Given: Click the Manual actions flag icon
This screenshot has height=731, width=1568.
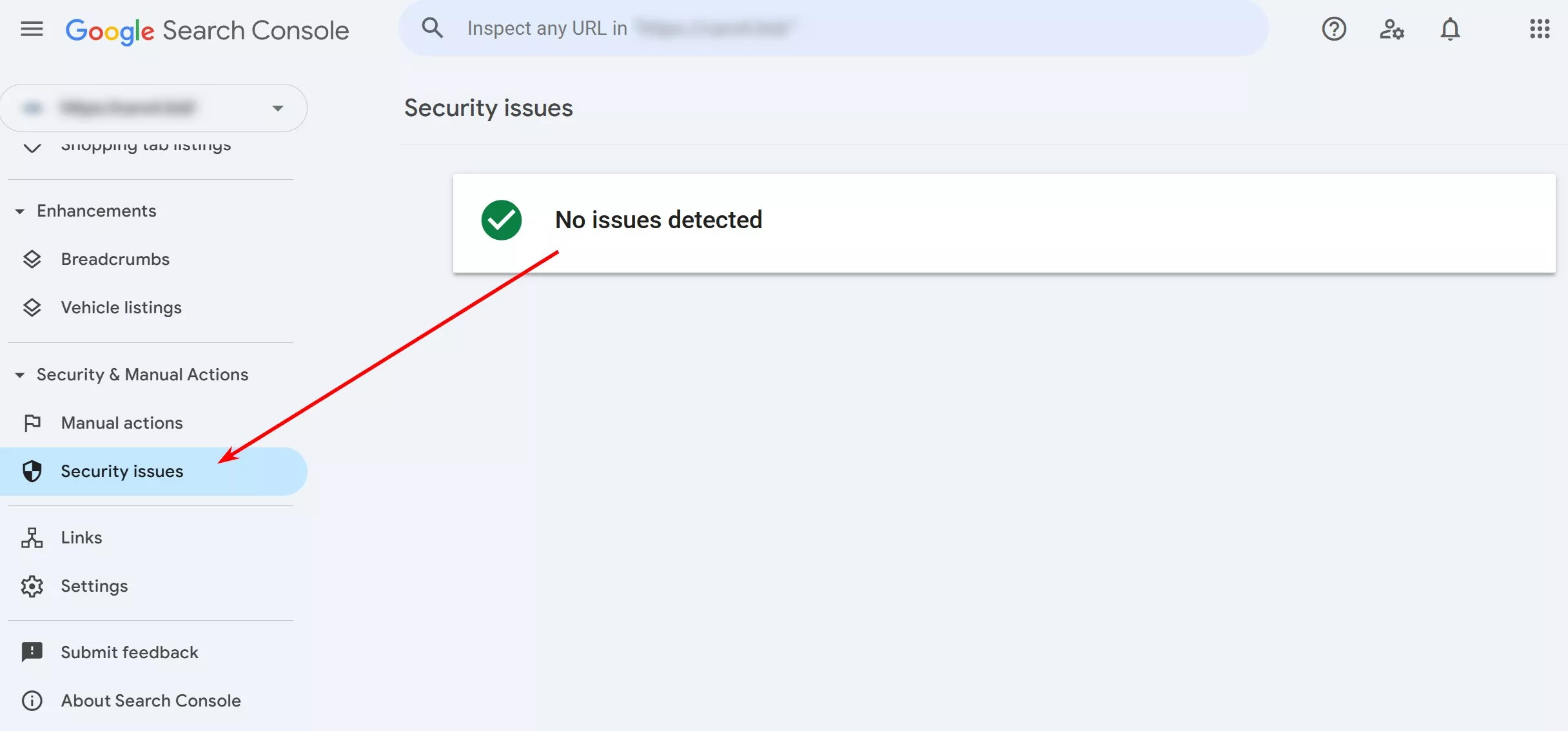Looking at the screenshot, I should coord(32,423).
